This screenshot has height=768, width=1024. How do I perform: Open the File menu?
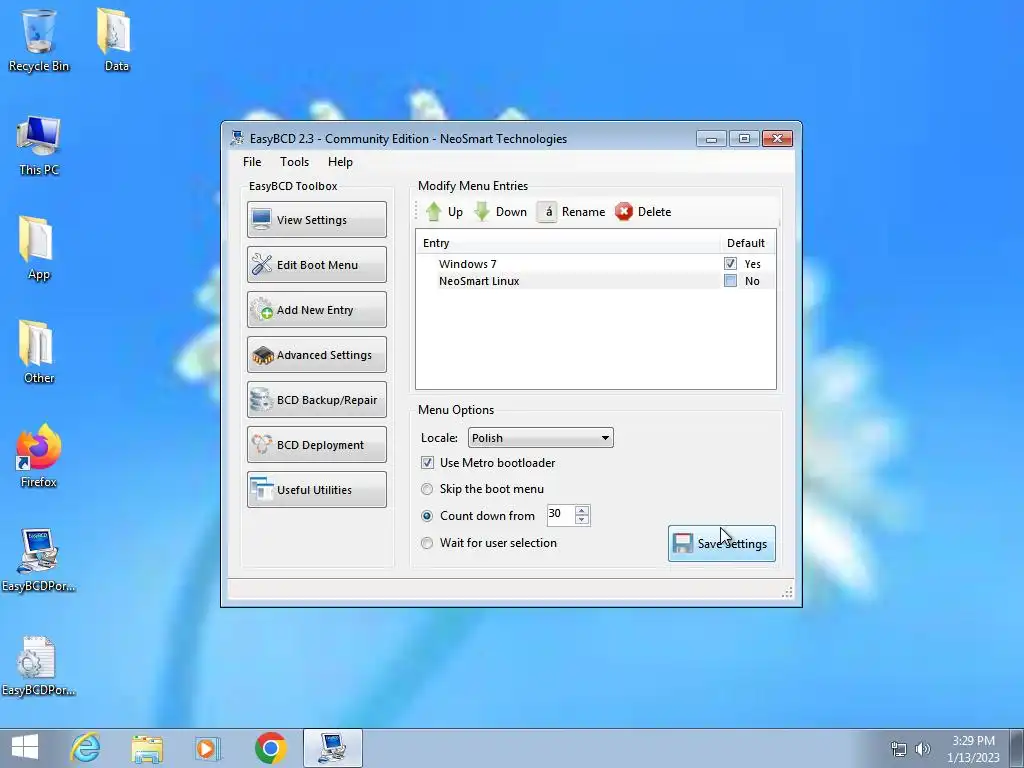point(252,162)
